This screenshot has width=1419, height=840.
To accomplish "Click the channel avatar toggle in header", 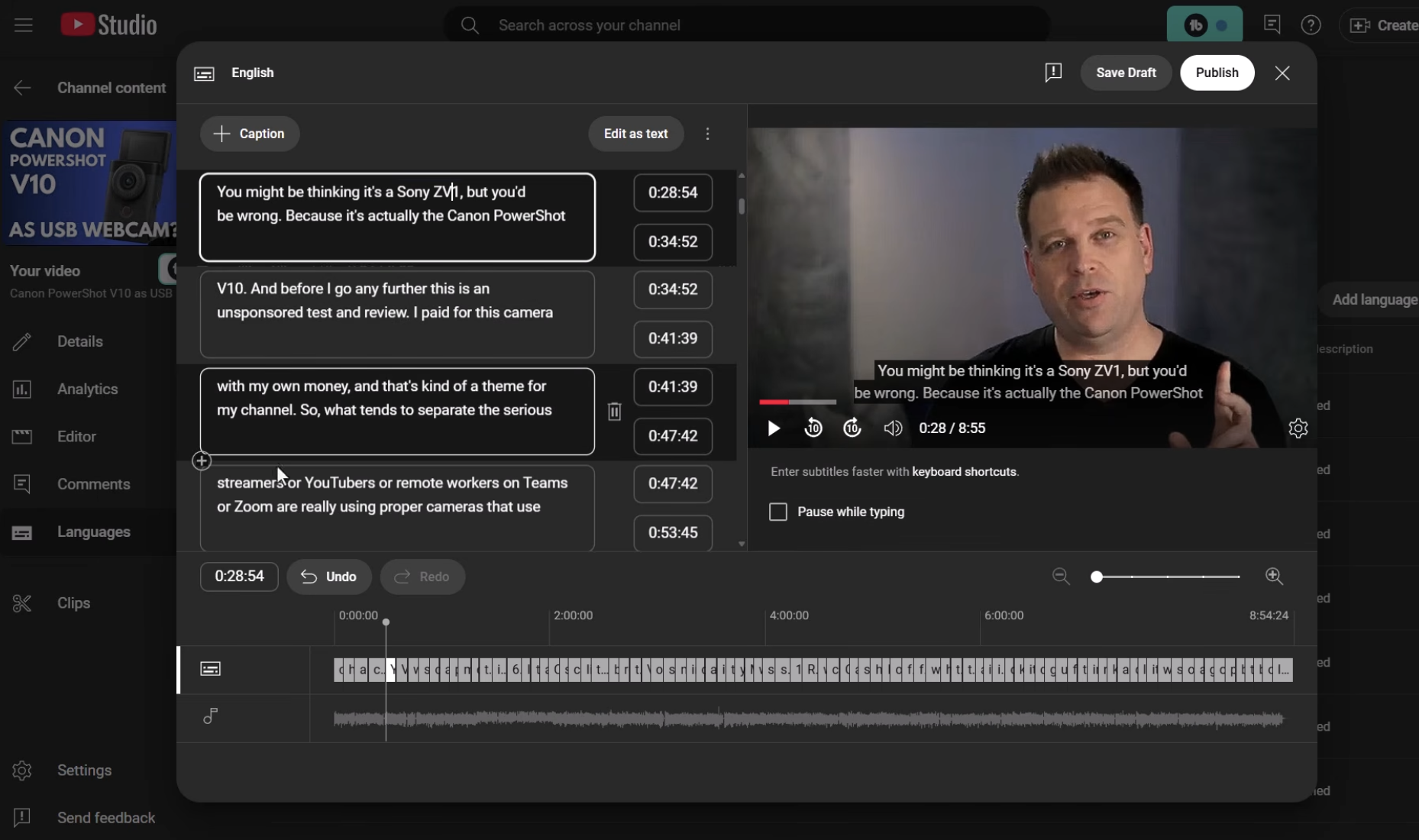I will (1204, 25).
